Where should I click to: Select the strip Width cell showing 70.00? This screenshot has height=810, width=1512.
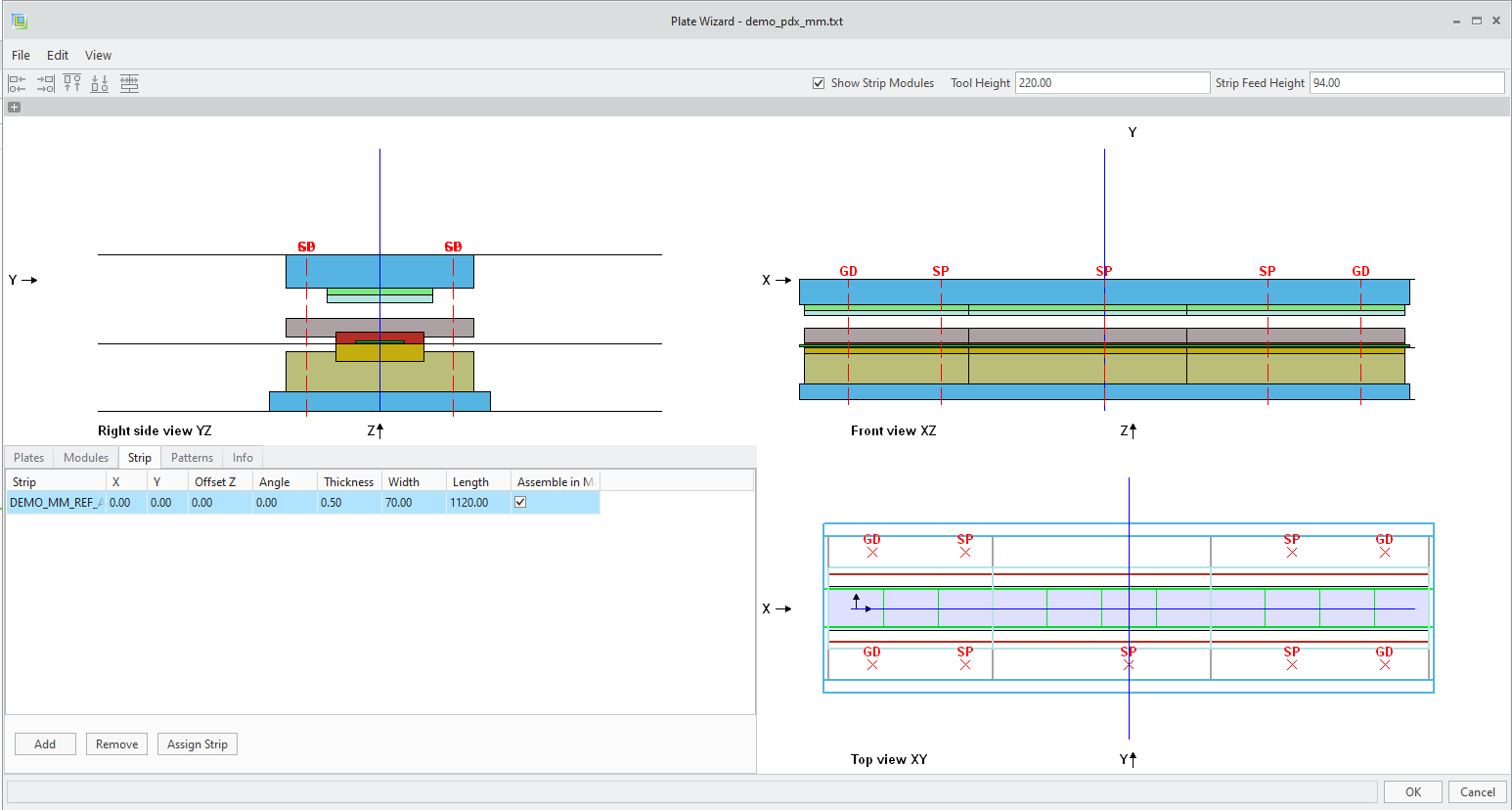[x=413, y=503]
